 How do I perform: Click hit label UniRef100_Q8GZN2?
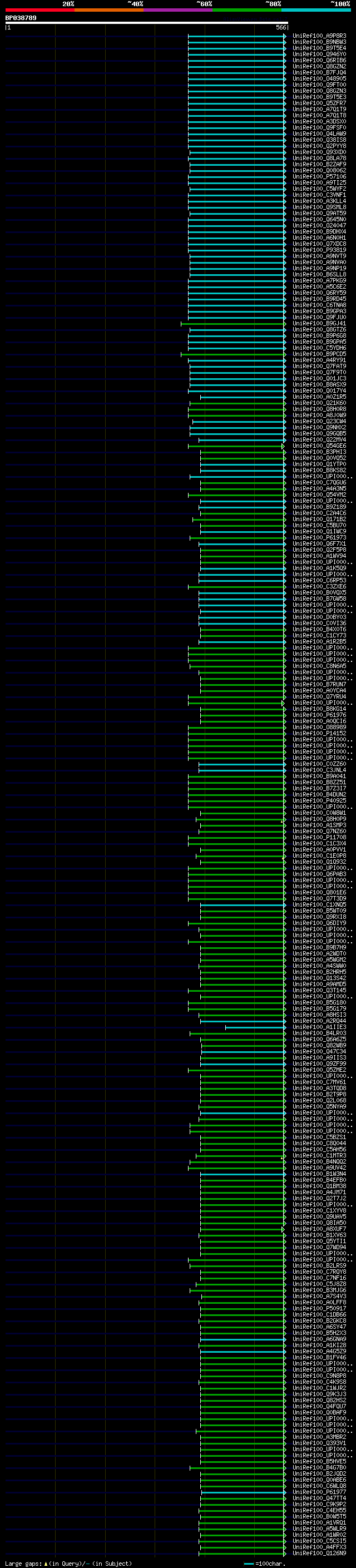pos(319,67)
